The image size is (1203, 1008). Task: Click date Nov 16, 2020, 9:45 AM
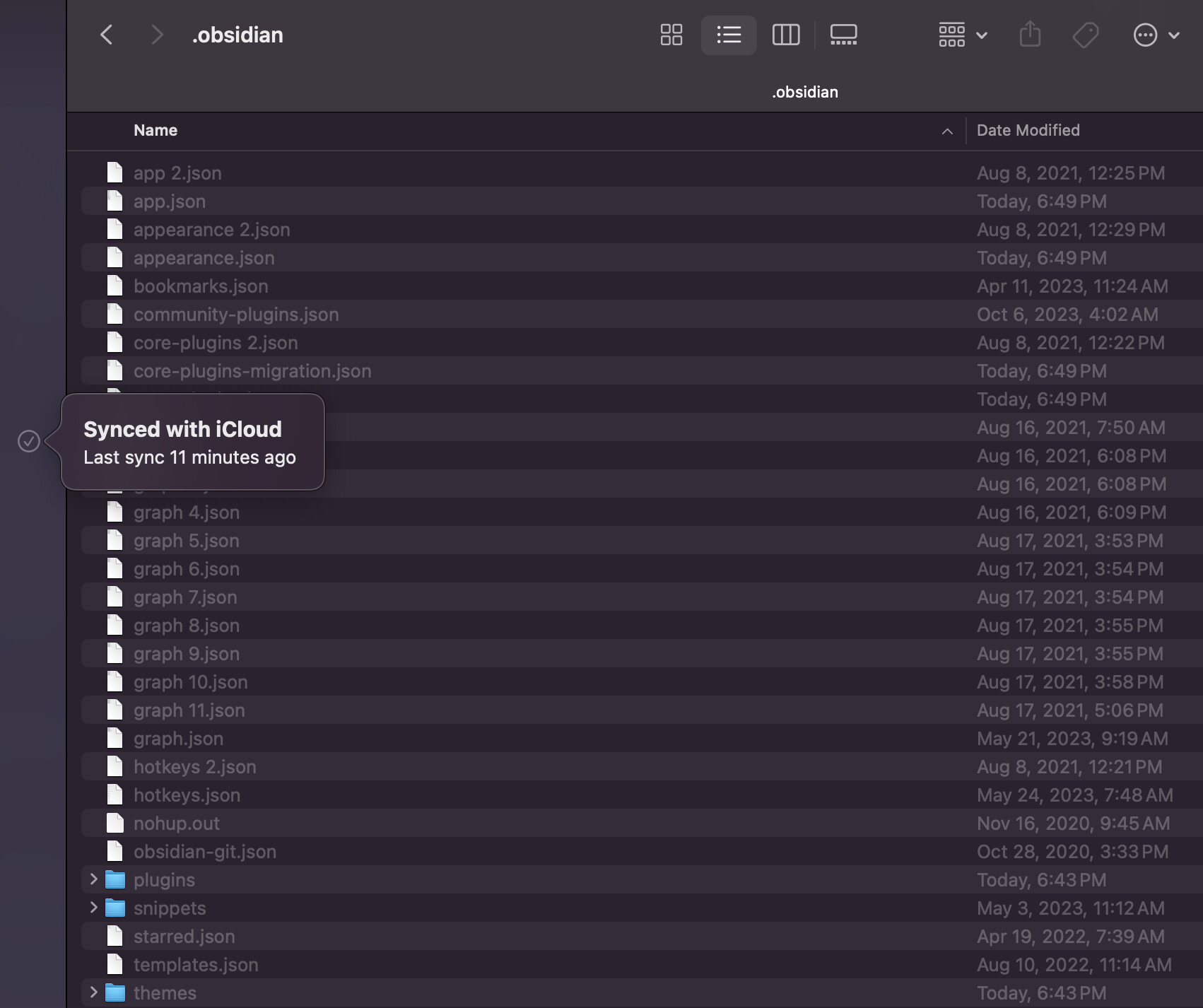(x=1073, y=824)
